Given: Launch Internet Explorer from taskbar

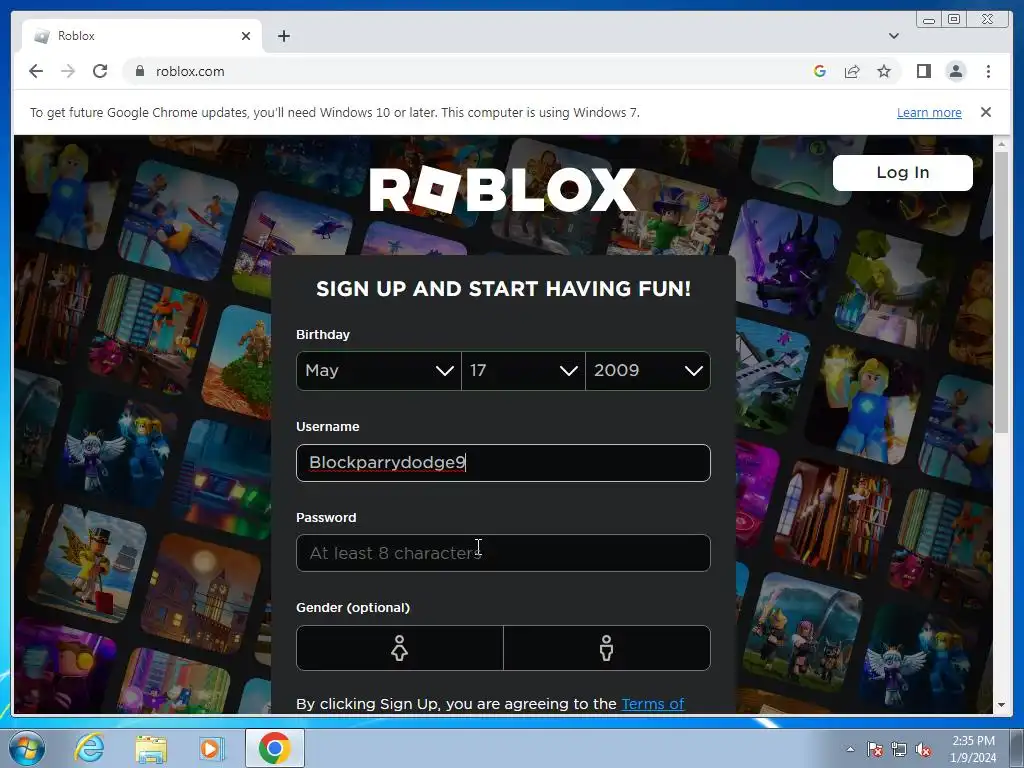Looking at the screenshot, I should [89, 748].
